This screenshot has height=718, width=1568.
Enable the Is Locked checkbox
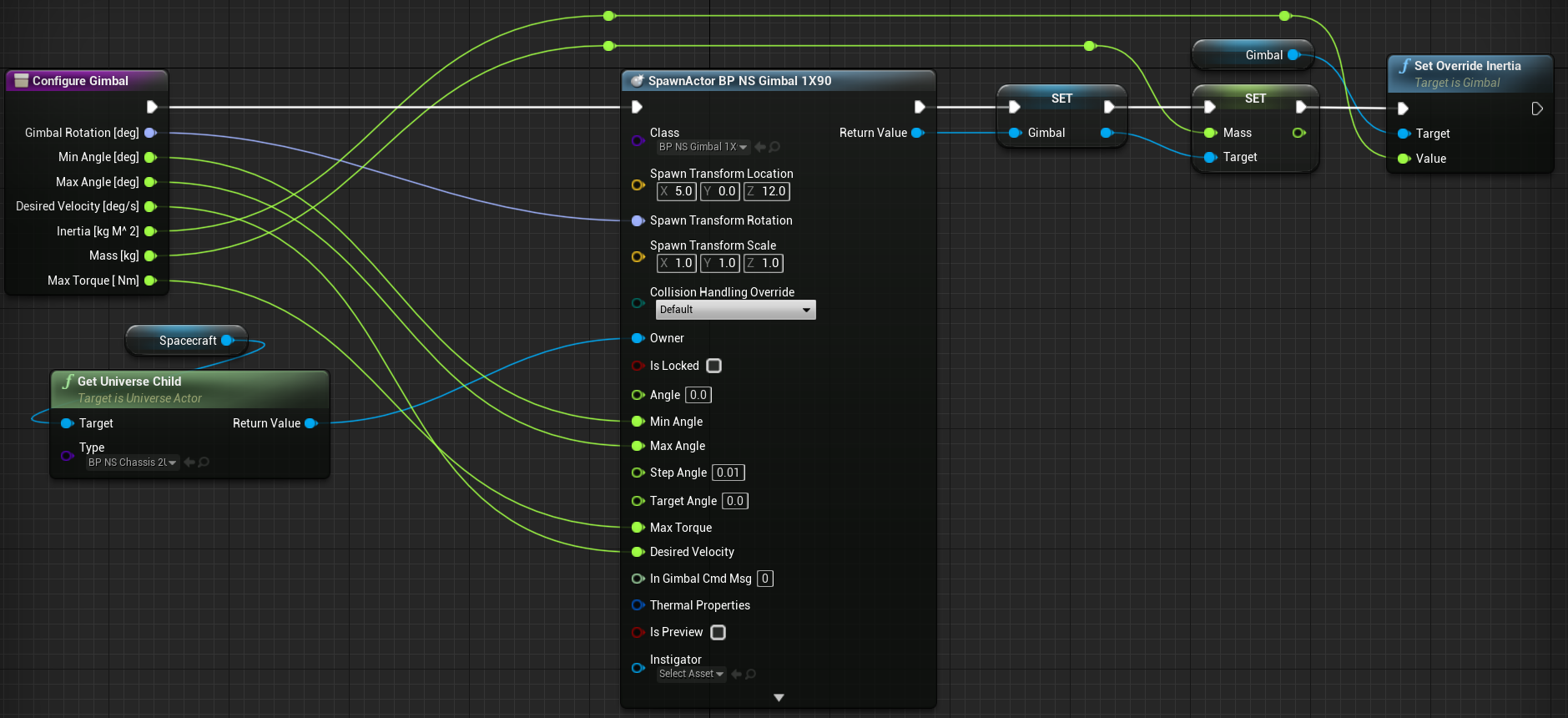713,366
